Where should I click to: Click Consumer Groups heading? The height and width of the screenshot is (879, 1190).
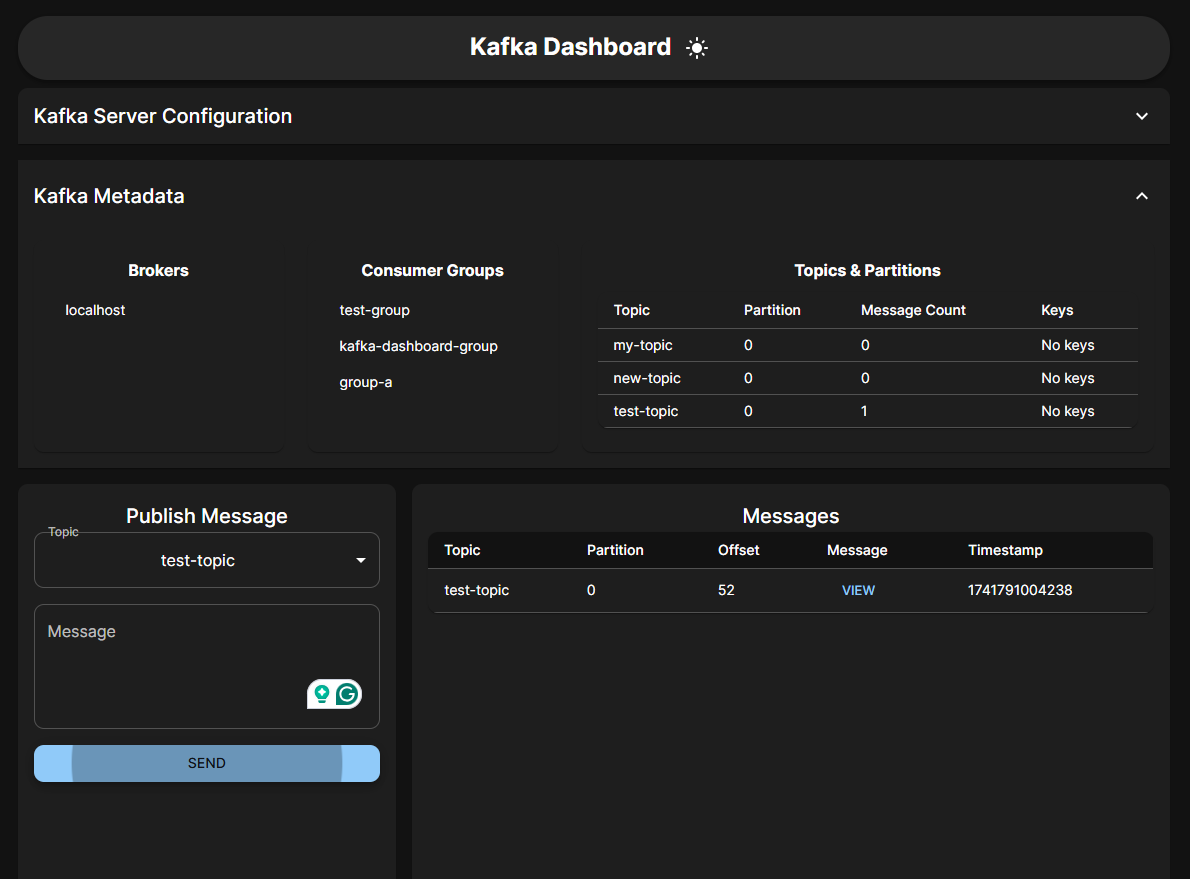(432, 271)
